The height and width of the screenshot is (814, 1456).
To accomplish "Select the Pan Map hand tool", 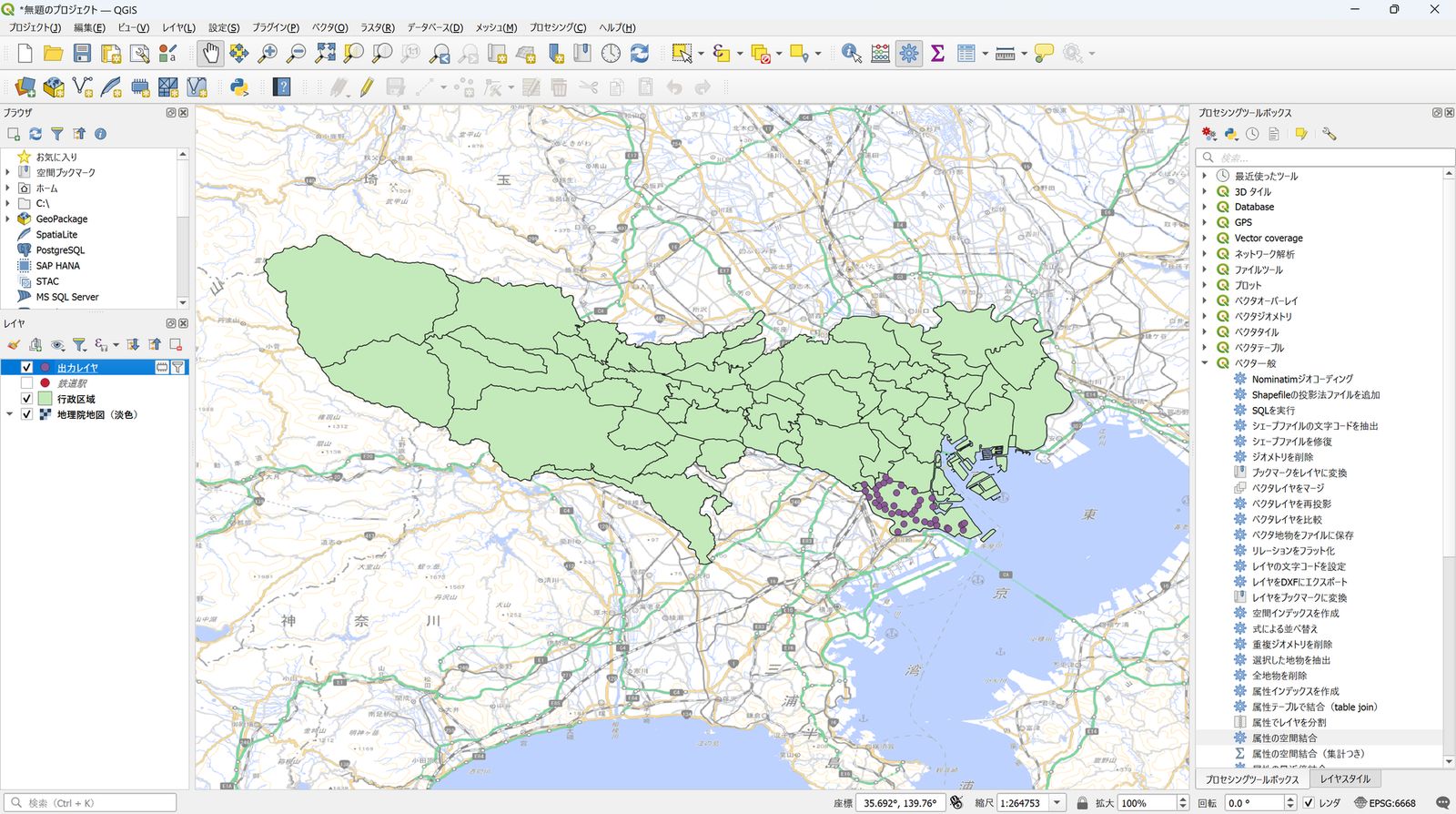I will tap(210, 54).
